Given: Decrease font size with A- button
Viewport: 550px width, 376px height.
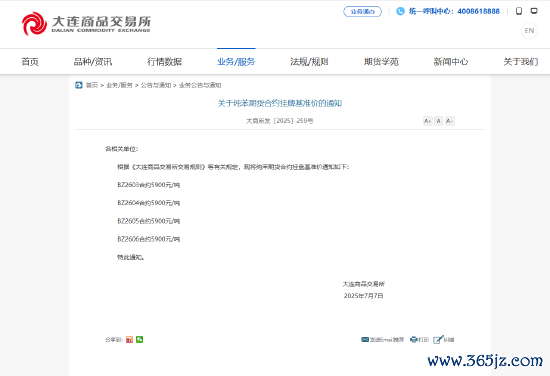Looking at the screenshot, I should (450, 121).
